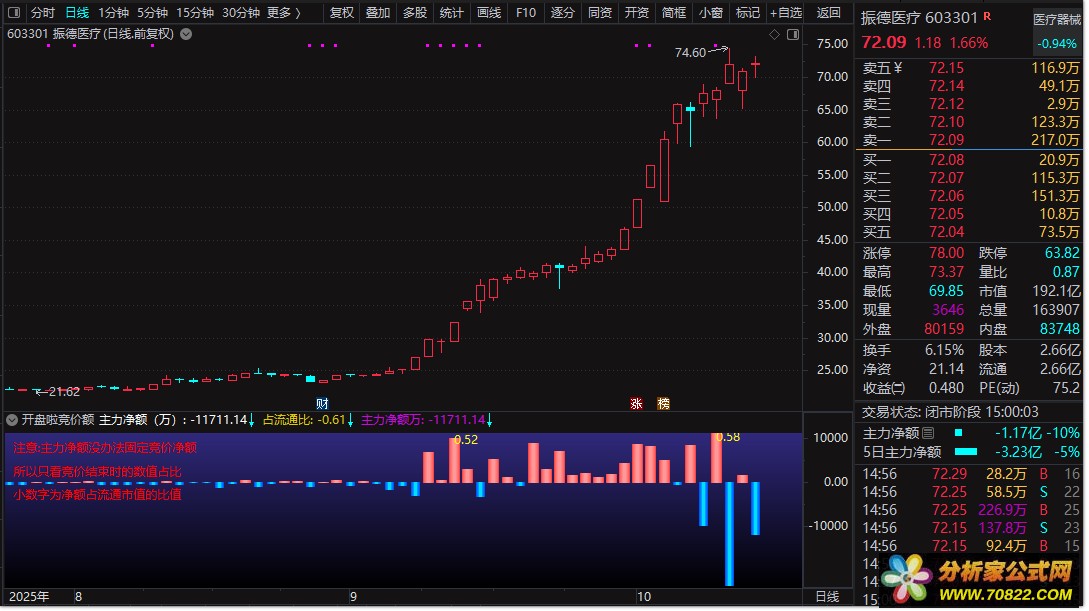
Task: Click the 主力净额 -1.17亿 row
Action: coord(970,433)
